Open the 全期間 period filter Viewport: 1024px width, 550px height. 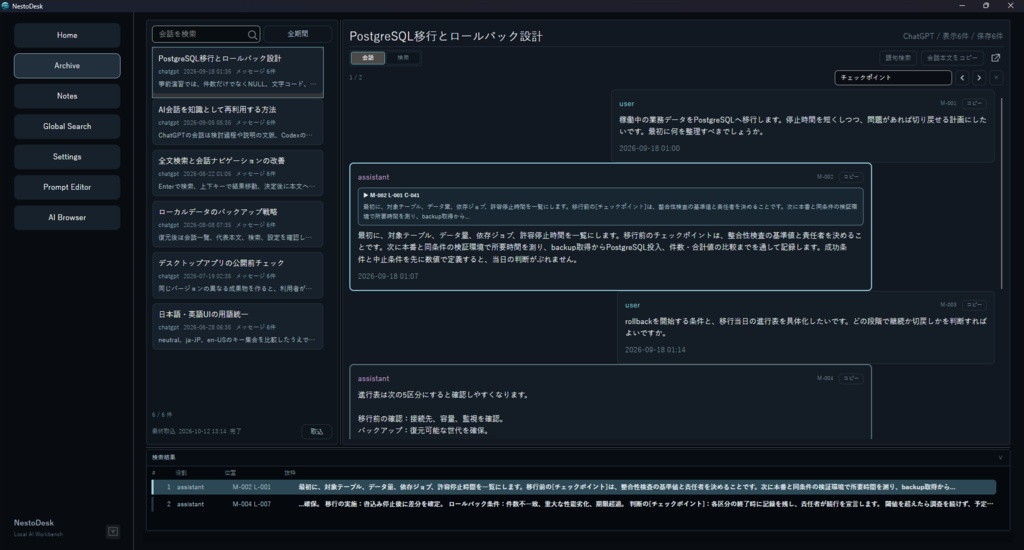pos(298,34)
